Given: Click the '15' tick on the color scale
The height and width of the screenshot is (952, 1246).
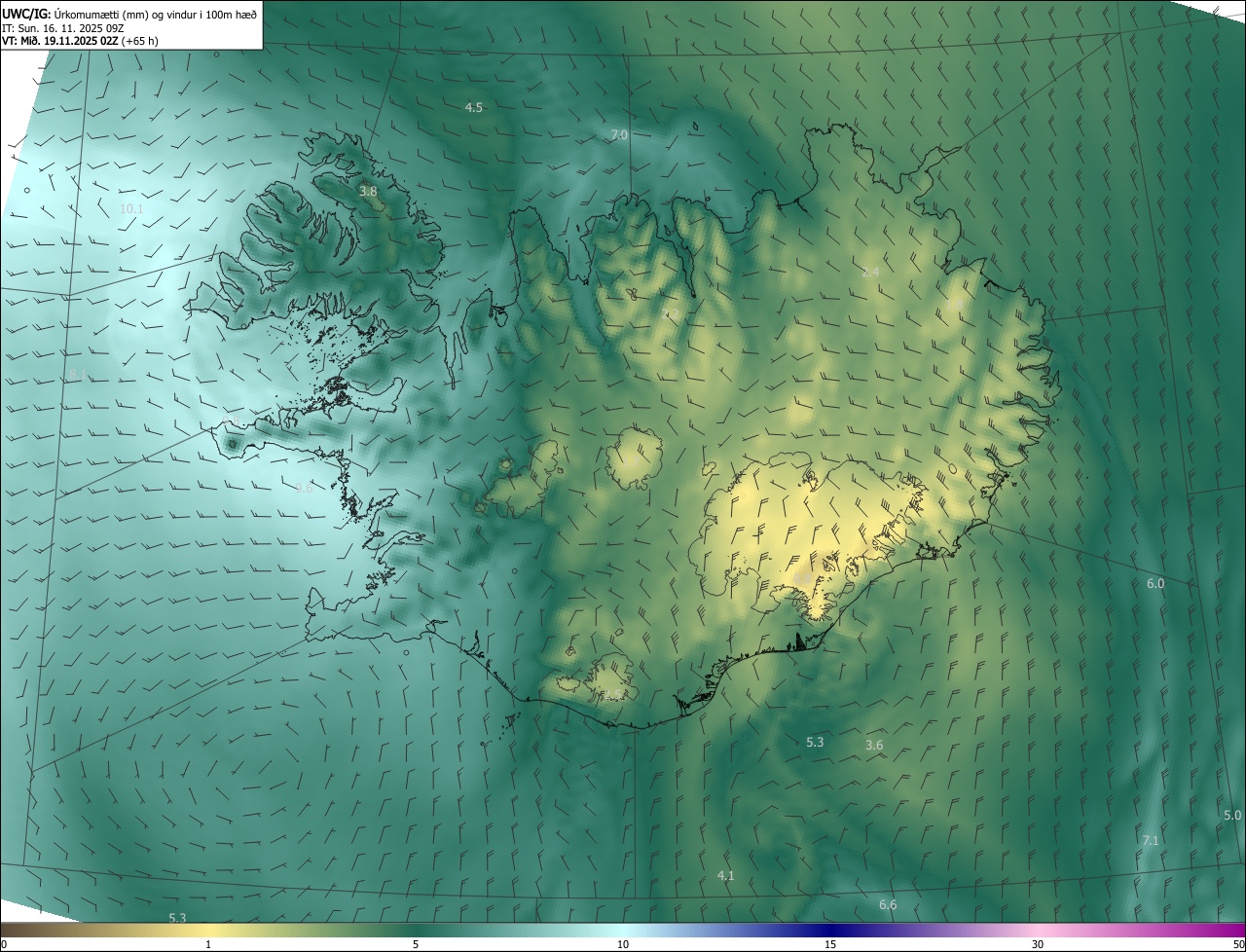Looking at the screenshot, I should (x=830, y=945).
